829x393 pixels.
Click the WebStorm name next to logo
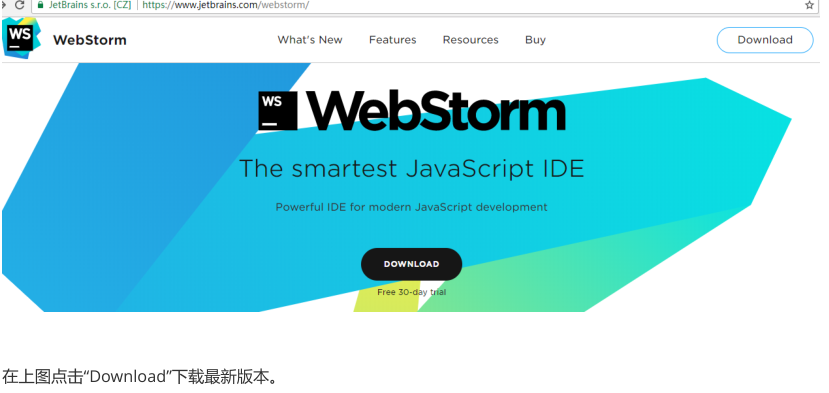[x=90, y=40]
